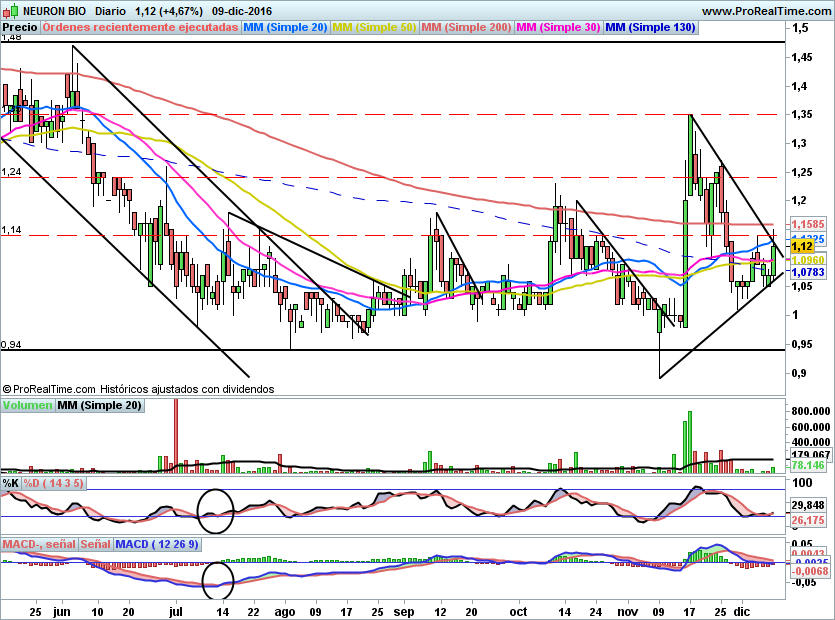
Task: Click the MM (Simple 30) magenta label
Action: tap(558, 27)
